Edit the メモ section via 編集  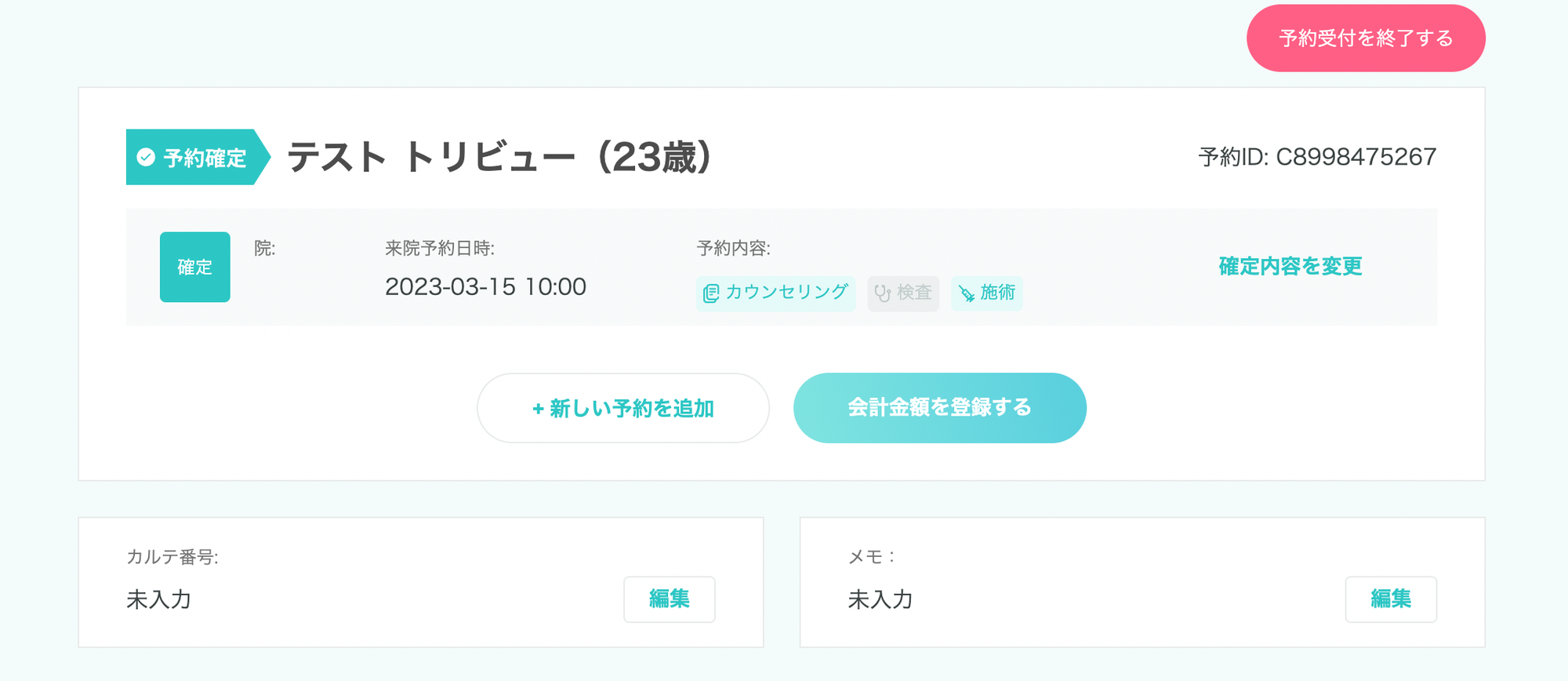click(1391, 599)
